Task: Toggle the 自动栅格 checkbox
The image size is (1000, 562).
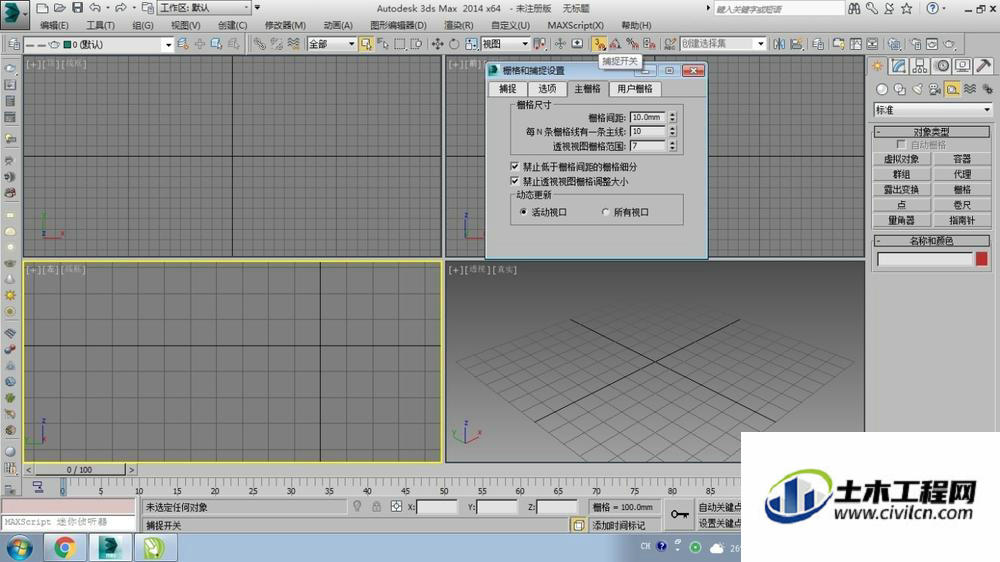Action: (901, 145)
